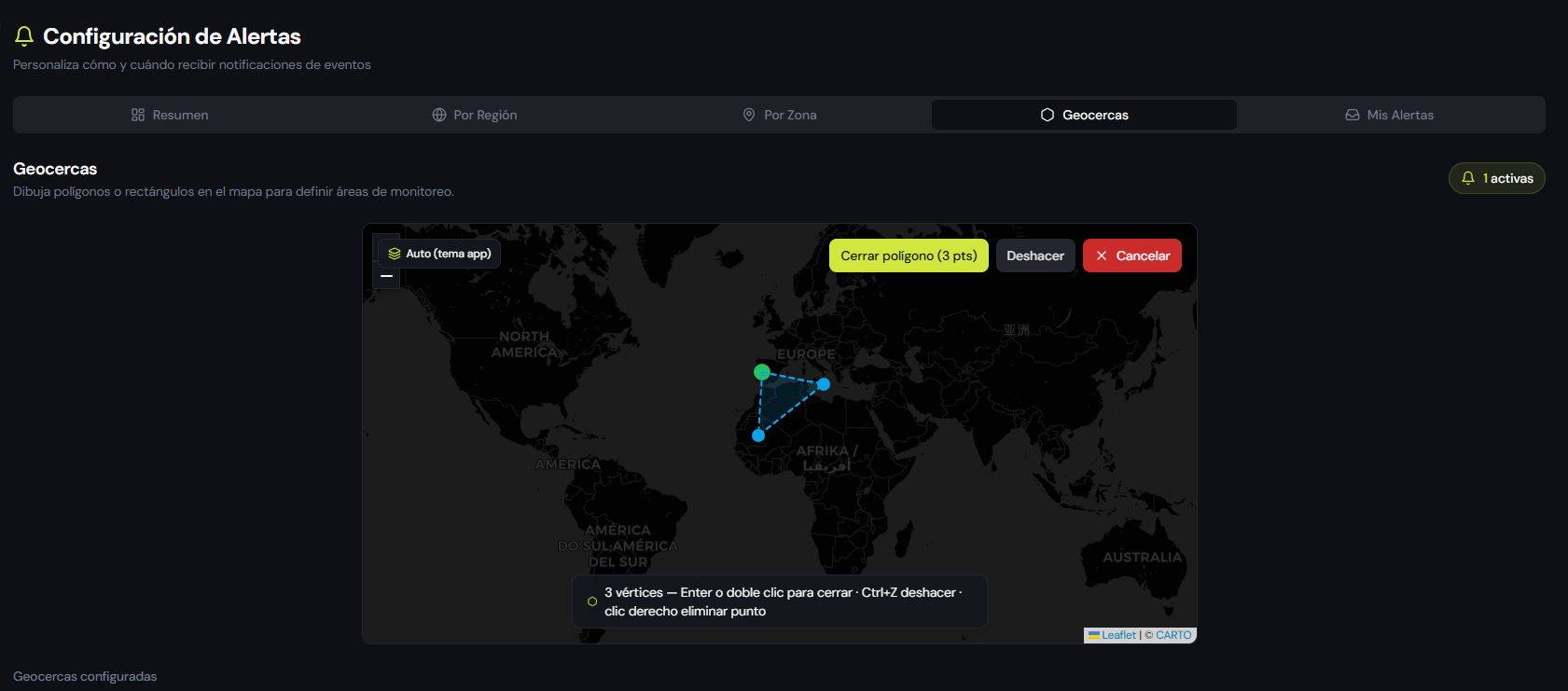Viewport: 1568px width, 691px height.
Task: Click the green starting vertex of polygon
Action: point(762,372)
